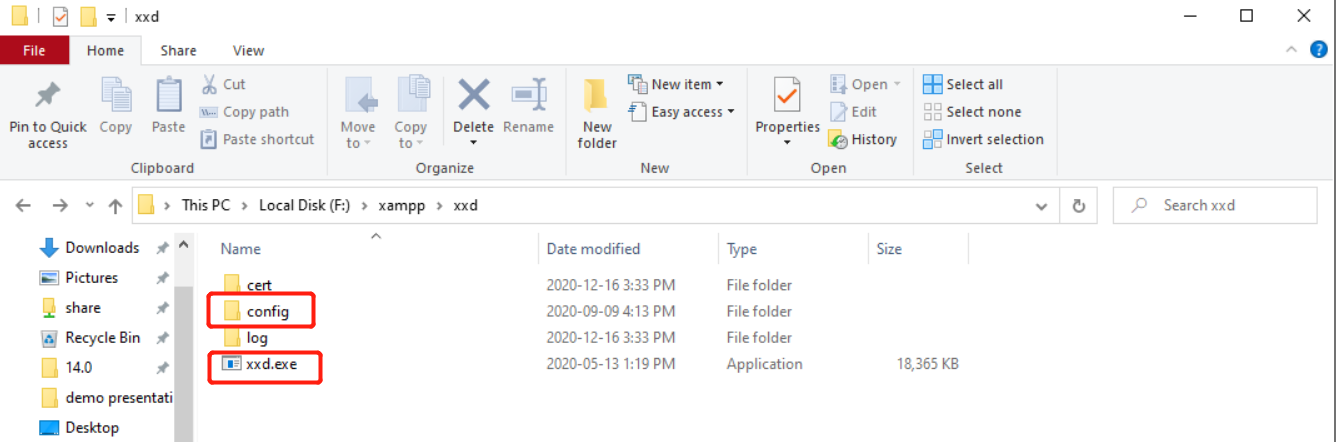Image resolution: width=1336 pixels, height=442 pixels.
Task: Click the Delete icon in ribbon
Action: (x=473, y=98)
